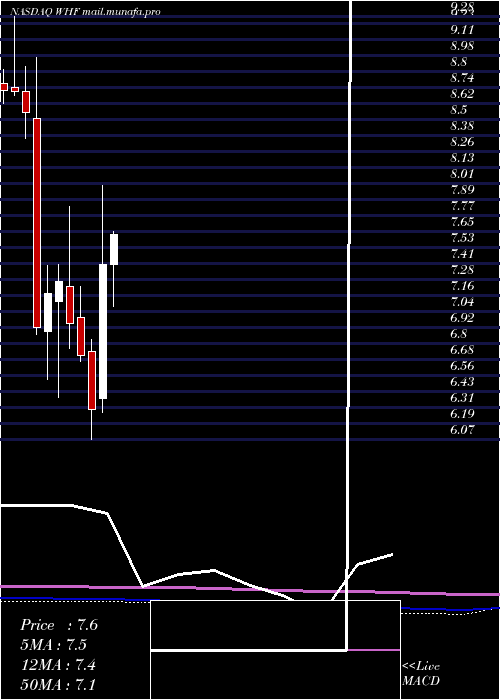The image size is (500, 700).
Task: Click the 'Price : 7.6' readout
Action: (59, 625)
